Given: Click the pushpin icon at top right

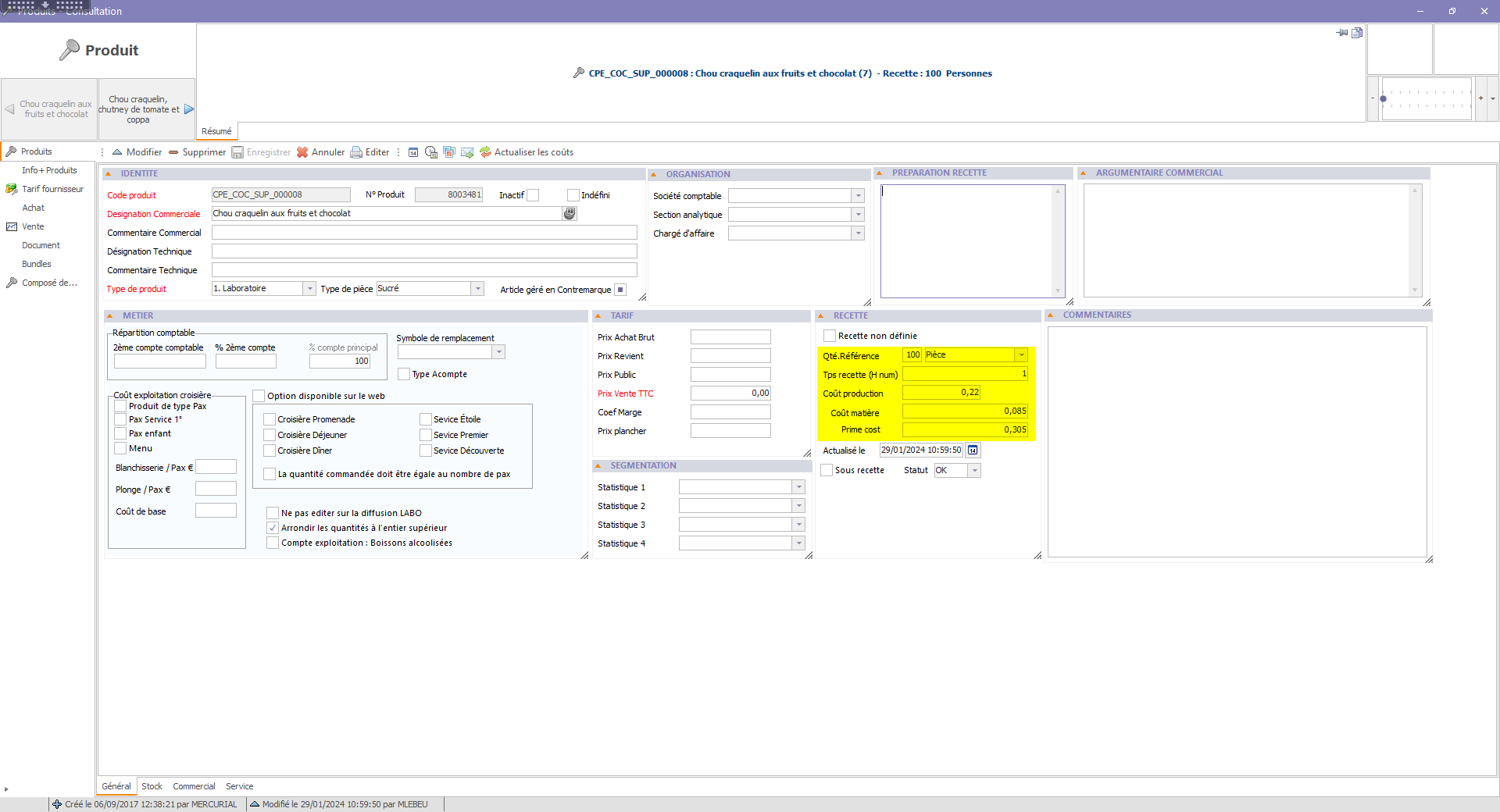Looking at the screenshot, I should tap(1342, 33).
